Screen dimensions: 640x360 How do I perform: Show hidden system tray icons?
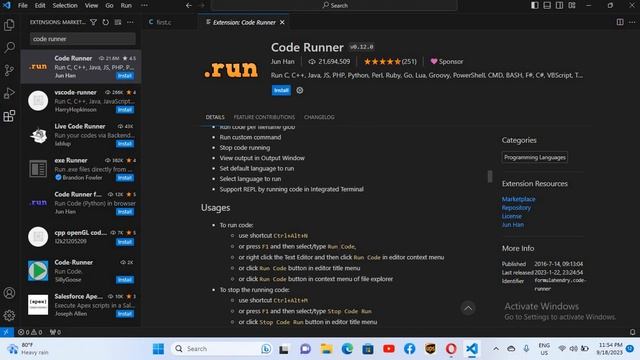[496, 349]
